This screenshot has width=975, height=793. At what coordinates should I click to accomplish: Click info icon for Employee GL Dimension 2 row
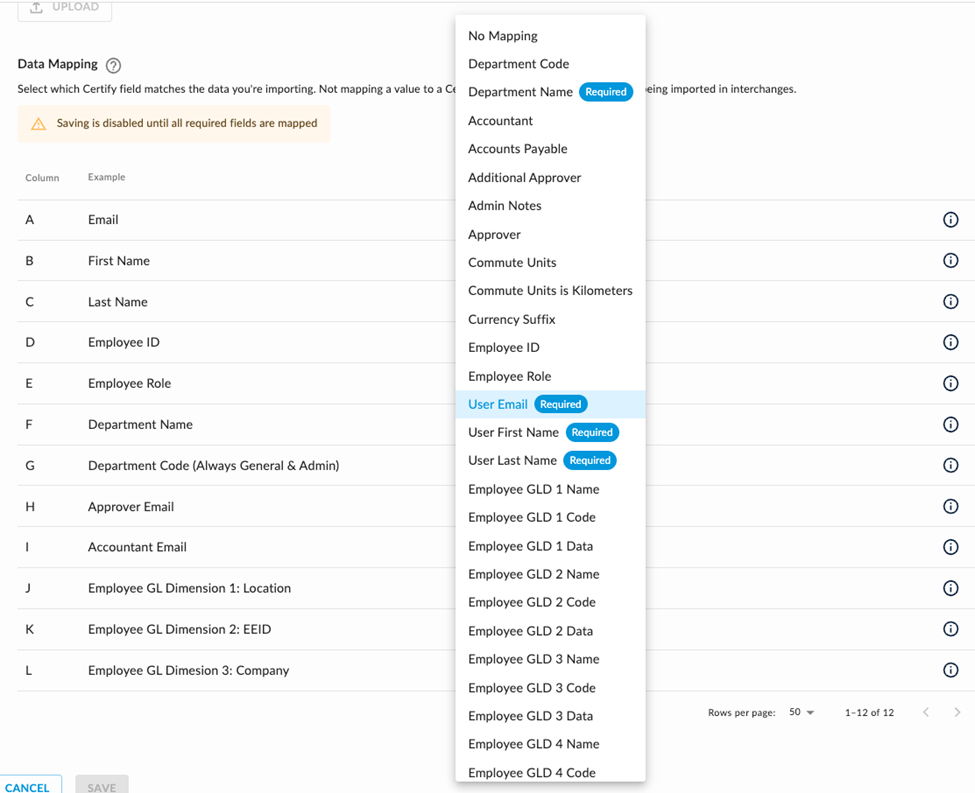[x=950, y=630]
